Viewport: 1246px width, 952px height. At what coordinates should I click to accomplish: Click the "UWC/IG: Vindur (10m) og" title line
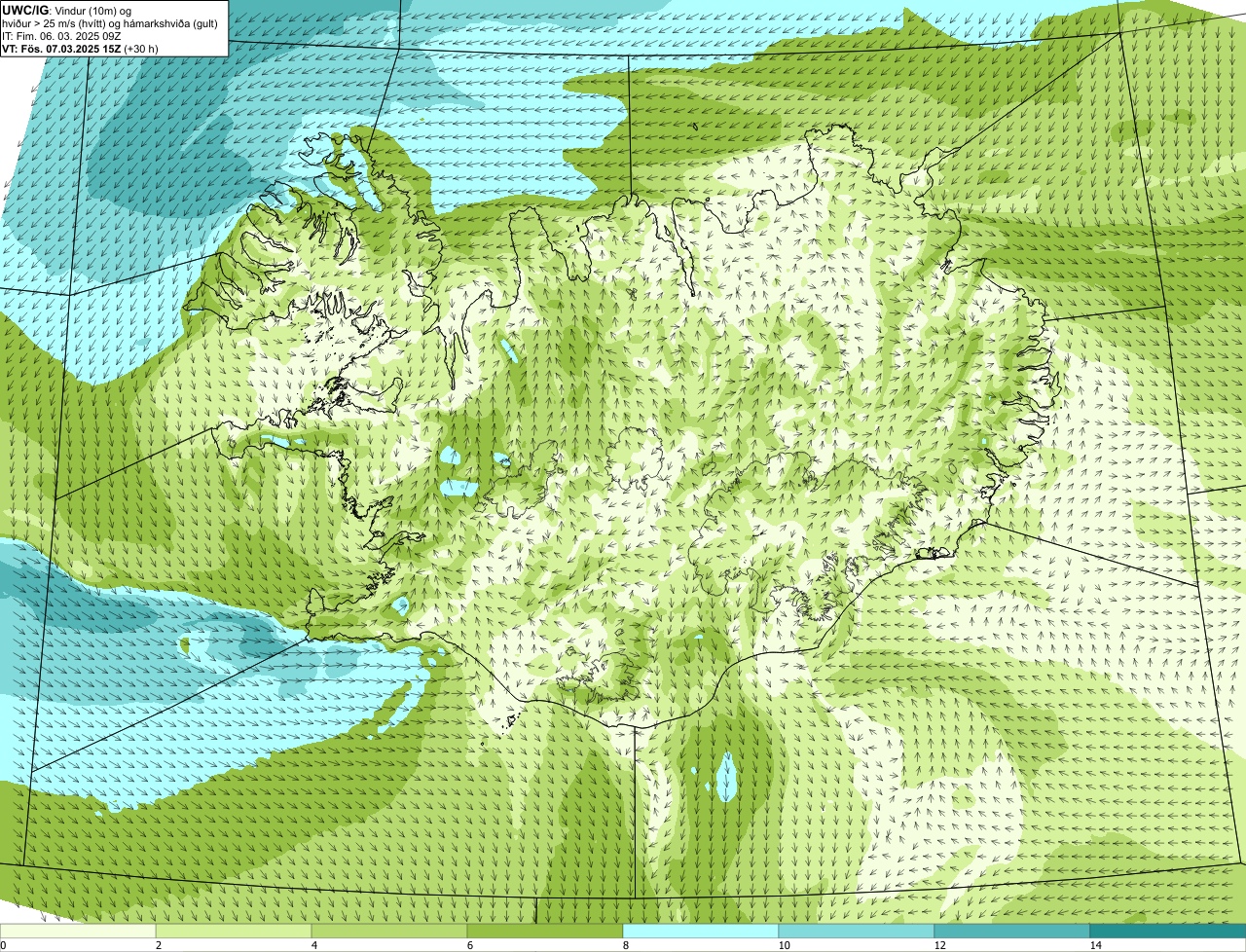(x=67, y=10)
